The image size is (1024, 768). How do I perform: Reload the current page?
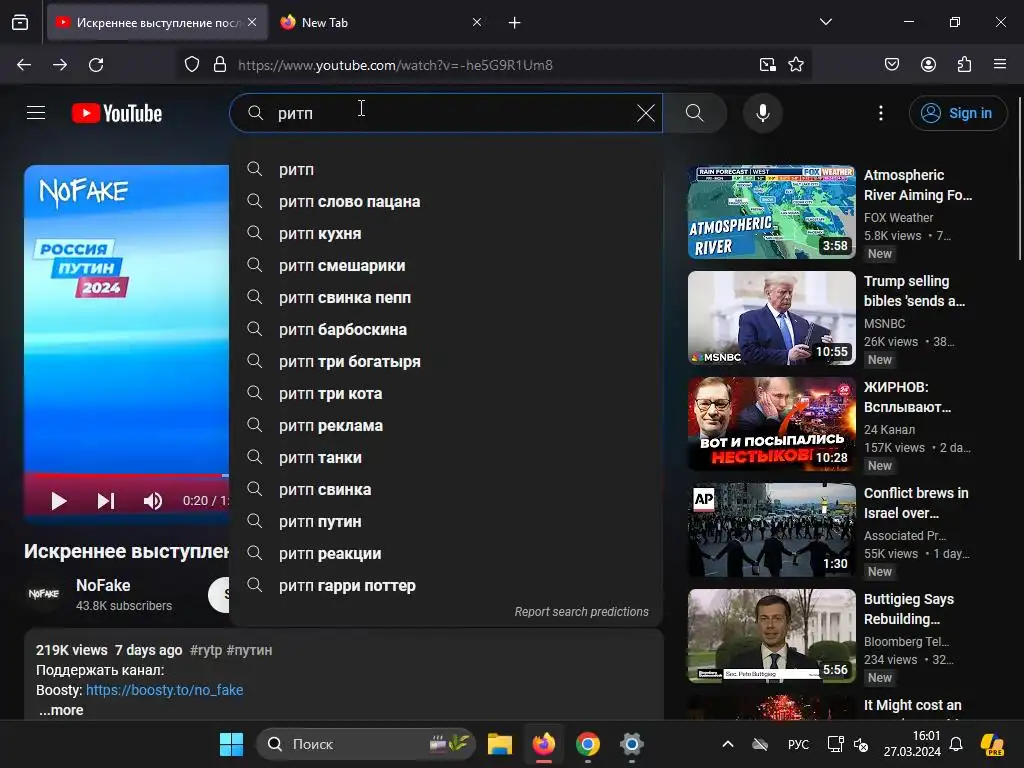click(x=96, y=65)
